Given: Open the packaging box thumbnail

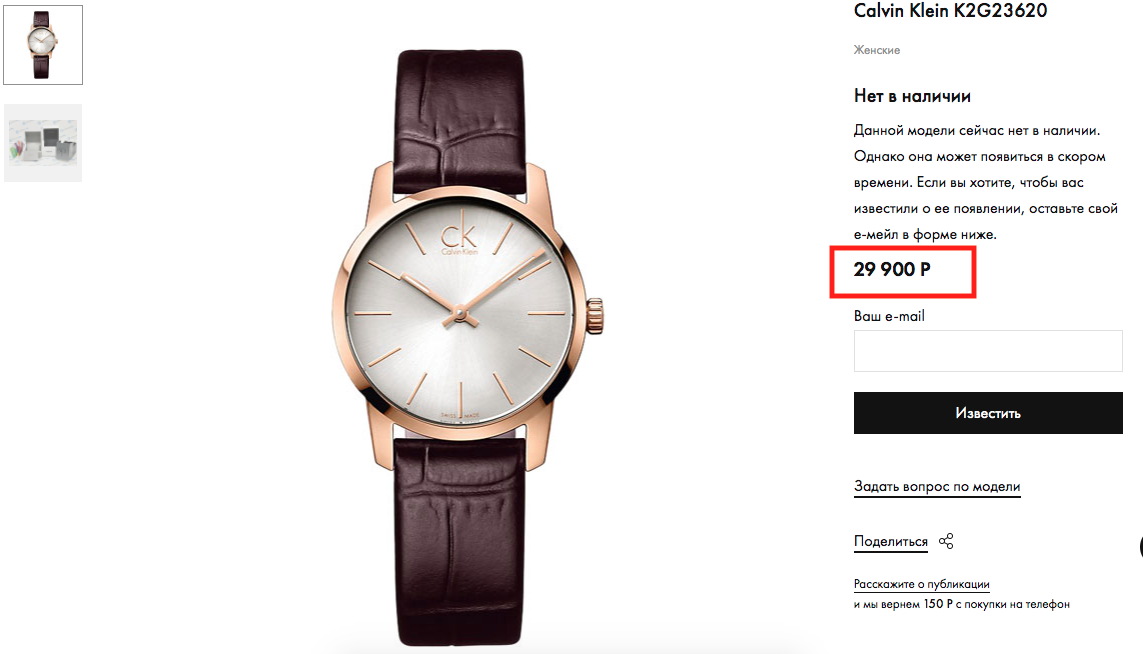Looking at the screenshot, I should pyautogui.click(x=43, y=142).
